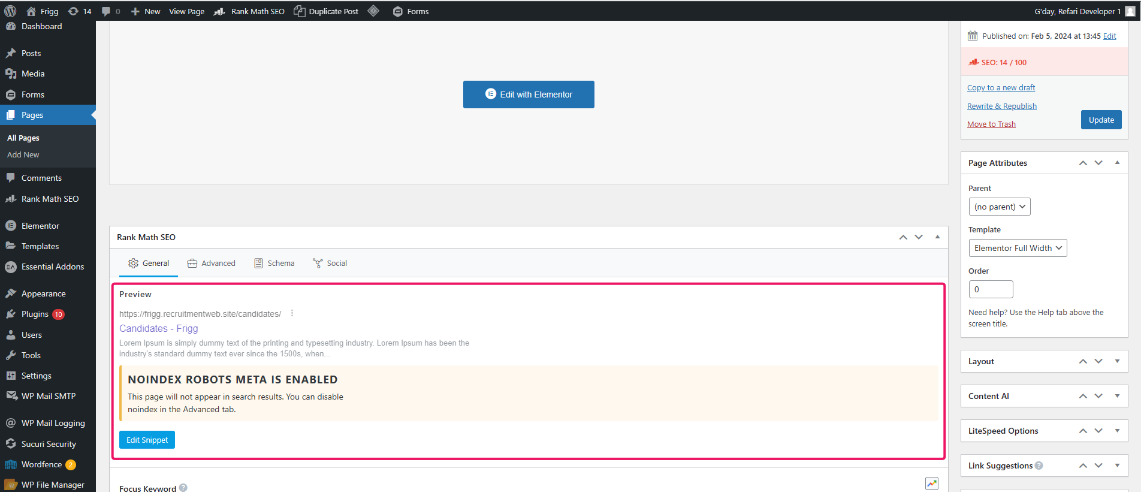
Task: Switch to Rank Math General tab
Action: 148,263
